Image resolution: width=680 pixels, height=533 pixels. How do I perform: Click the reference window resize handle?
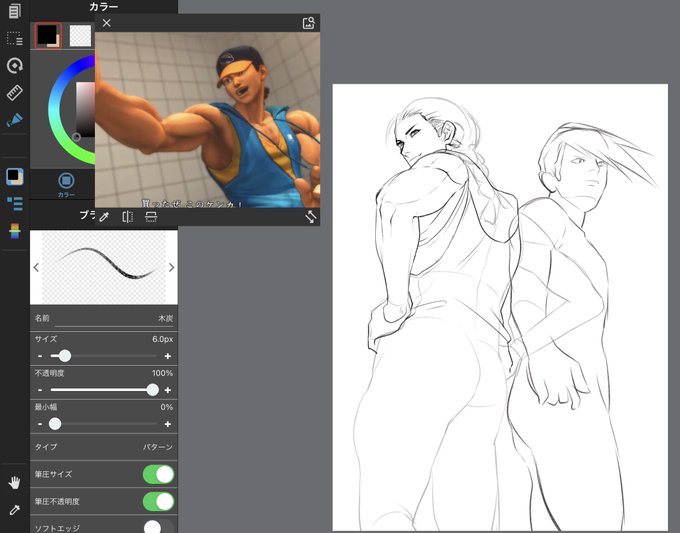pyautogui.click(x=311, y=217)
